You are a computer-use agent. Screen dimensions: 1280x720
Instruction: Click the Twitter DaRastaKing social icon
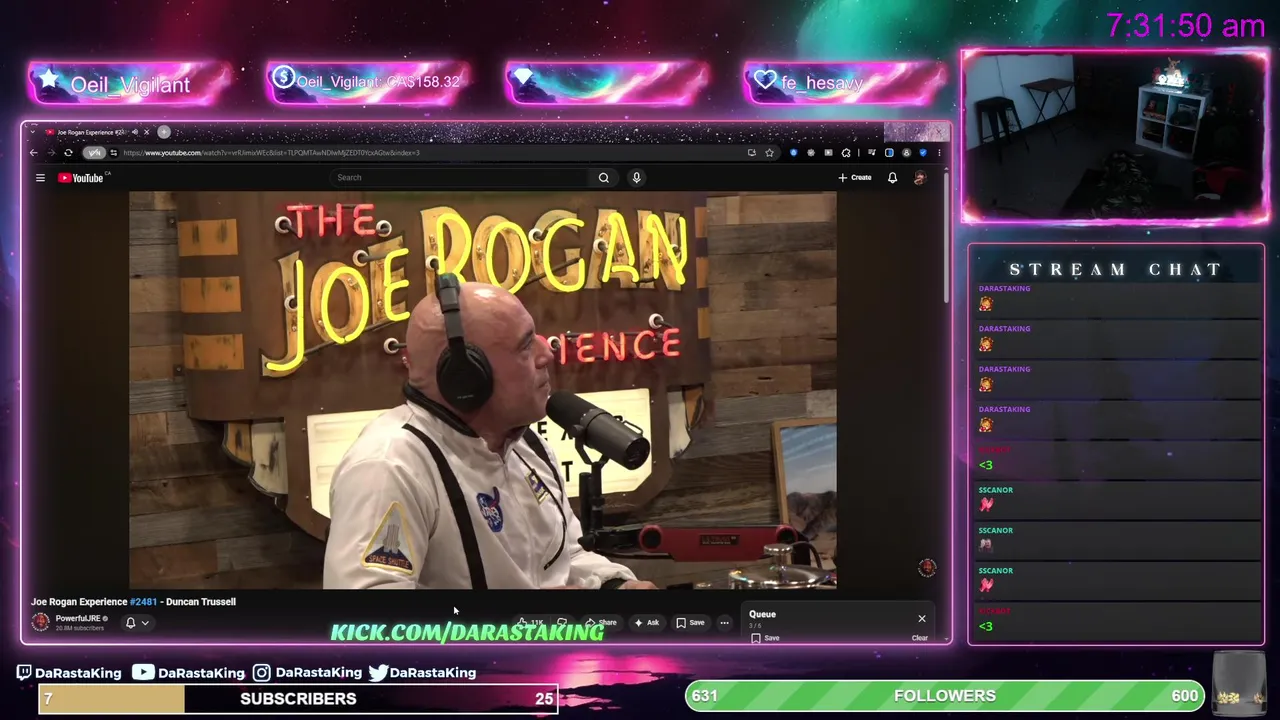pyautogui.click(x=378, y=673)
